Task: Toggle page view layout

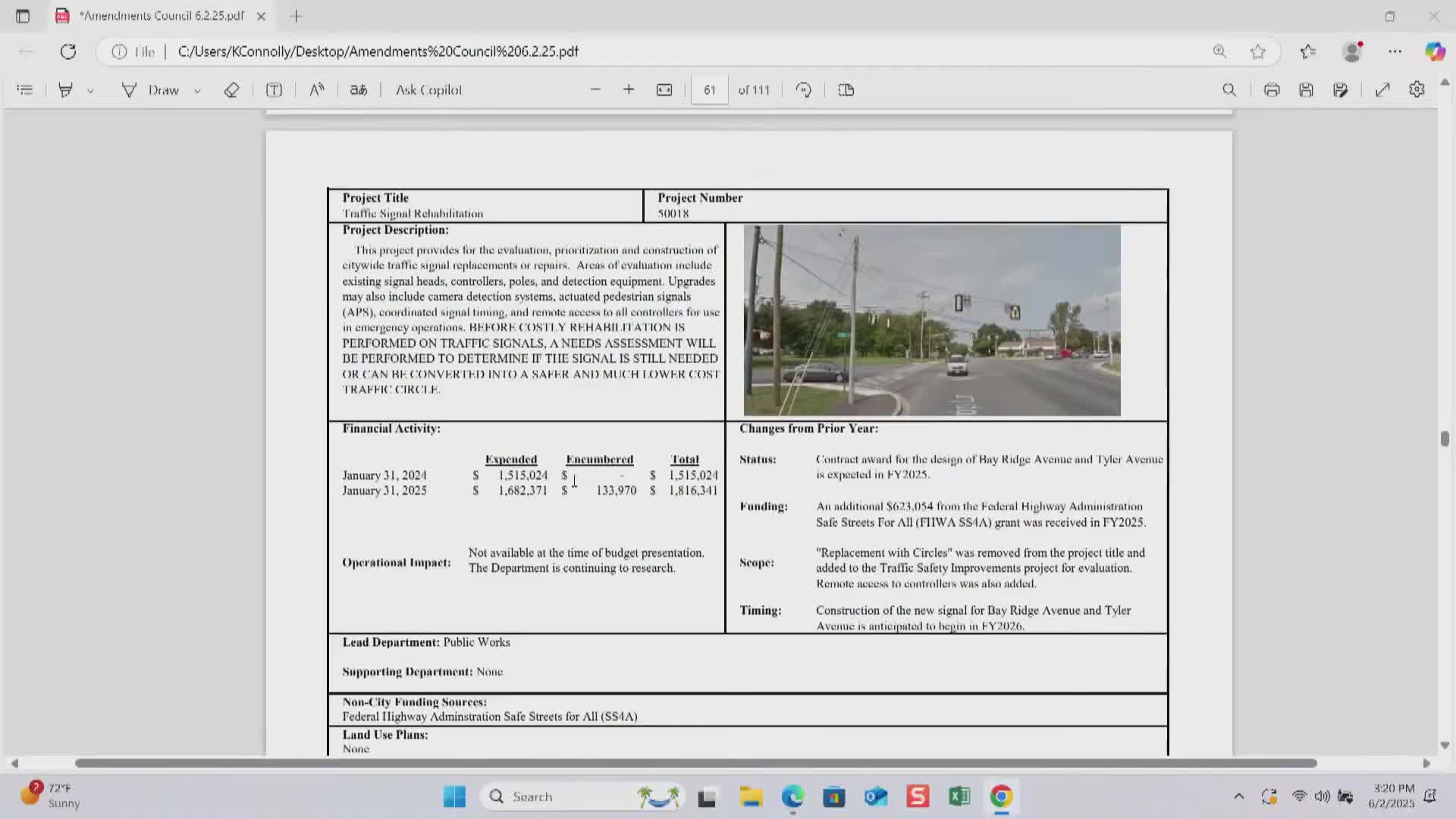Action: (846, 90)
